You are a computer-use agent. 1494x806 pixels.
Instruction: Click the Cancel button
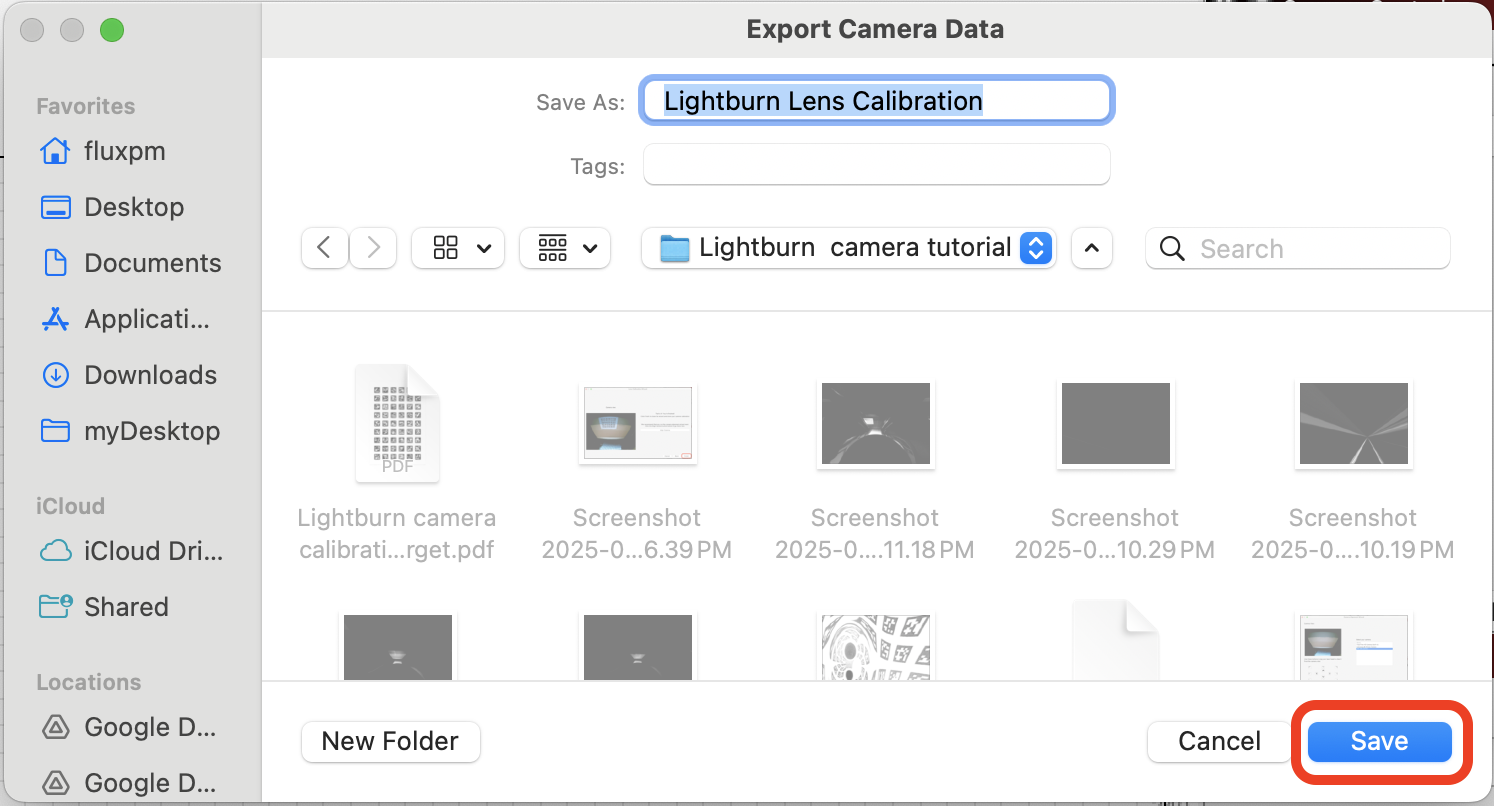[x=1219, y=741]
